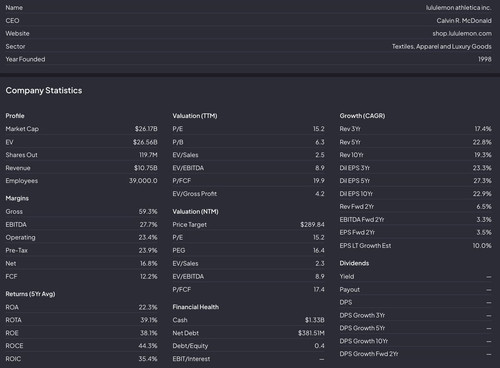Screen dimensions: 500x368
Task: Click Operating margin value 23.4%
Action: (x=148, y=238)
